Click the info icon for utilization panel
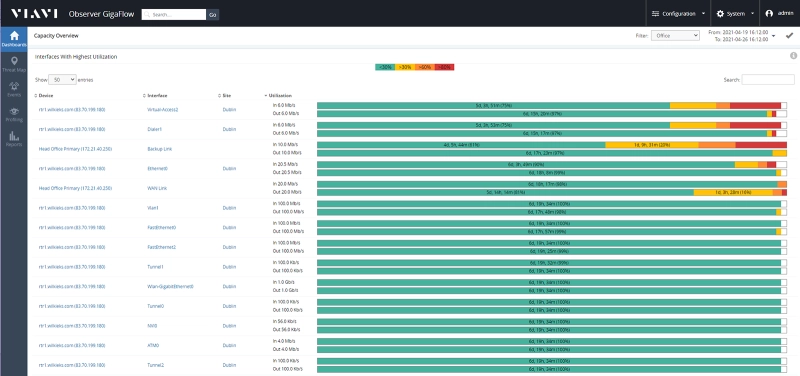This screenshot has width=800, height=376. pyautogui.click(x=793, y=56)
